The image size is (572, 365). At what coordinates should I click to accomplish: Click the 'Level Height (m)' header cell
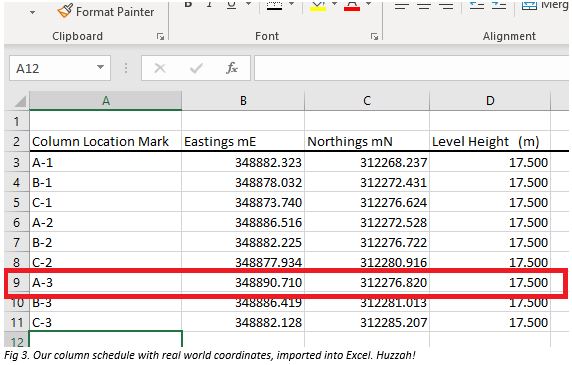(490, 141)
